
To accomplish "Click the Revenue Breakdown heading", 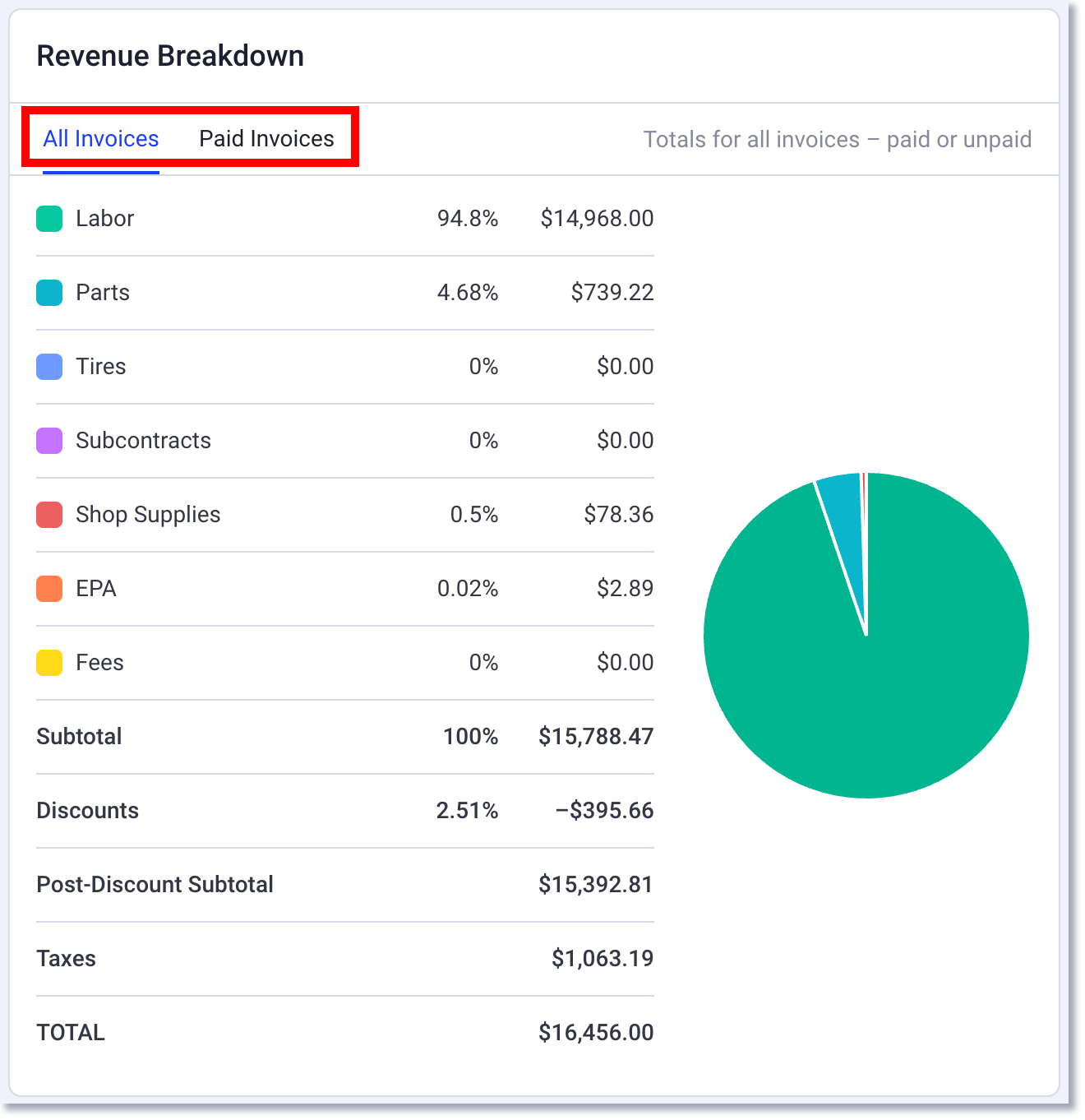I will pyautogui.click(x=169, y=55).
